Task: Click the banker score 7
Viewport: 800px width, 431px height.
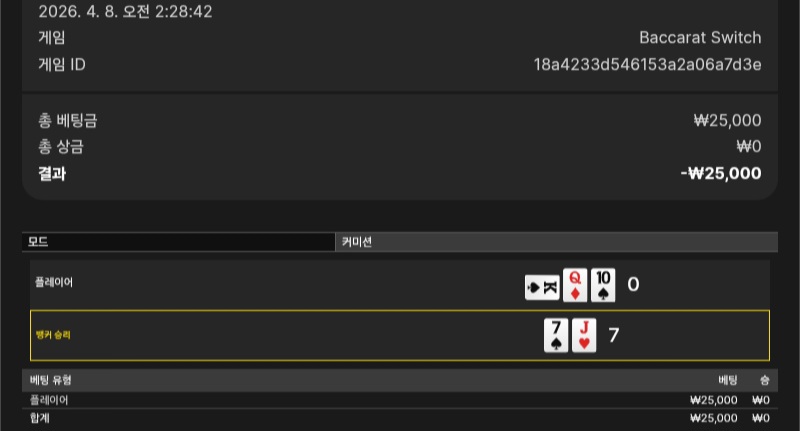Action: coord(614,335)
